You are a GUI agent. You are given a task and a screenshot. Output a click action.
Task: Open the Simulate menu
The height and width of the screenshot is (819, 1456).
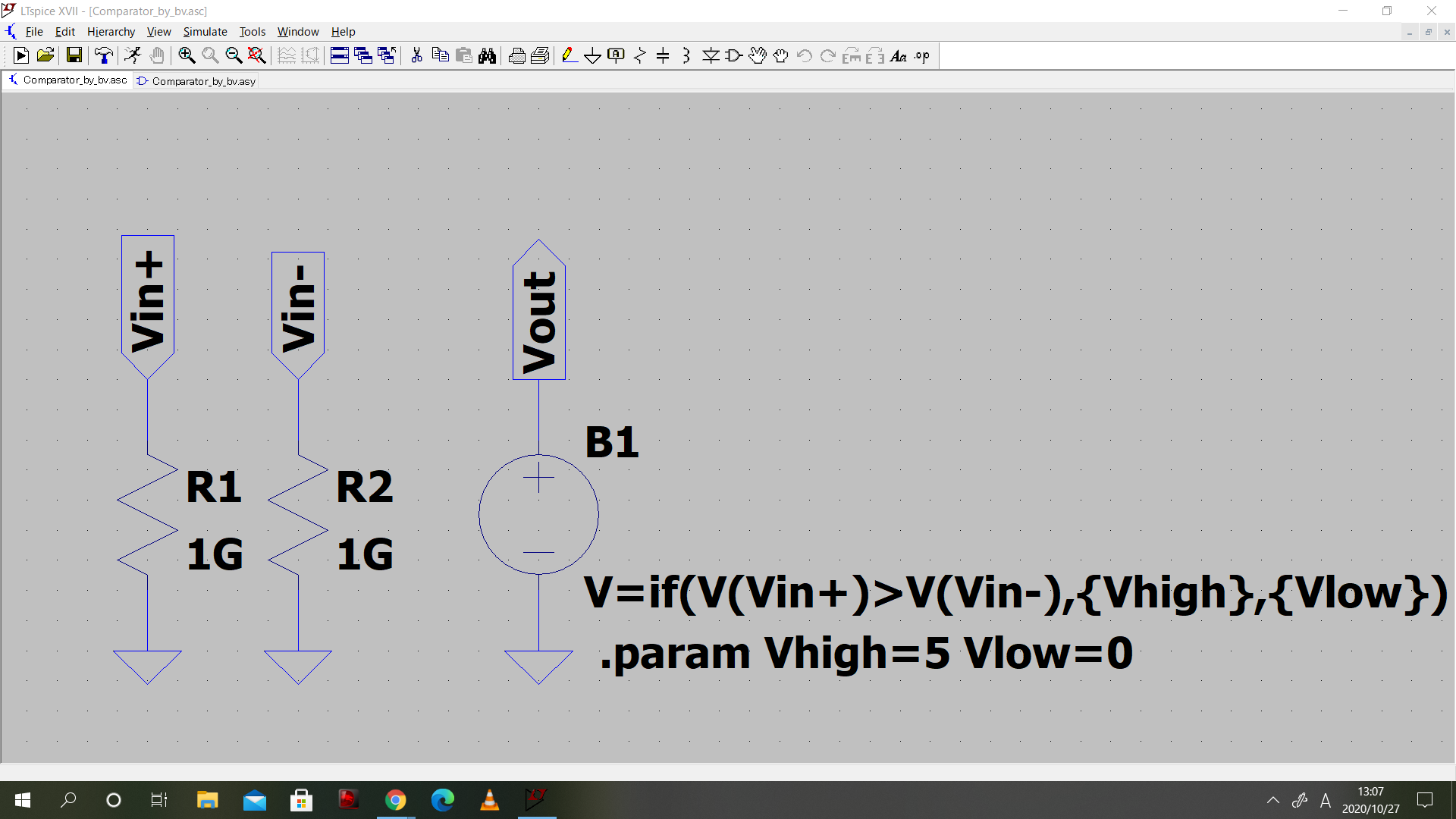(x=205, y=32)
